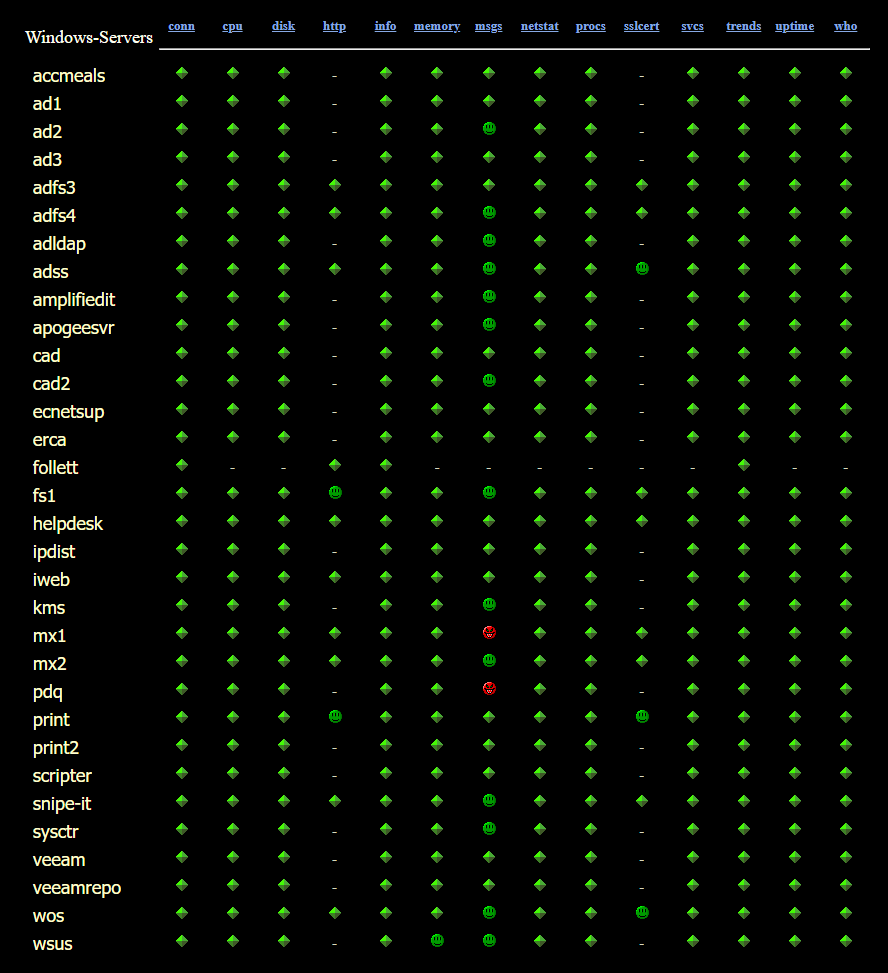The image size is (888, 973).
Task: Click the cad host name
Action: 47,356
